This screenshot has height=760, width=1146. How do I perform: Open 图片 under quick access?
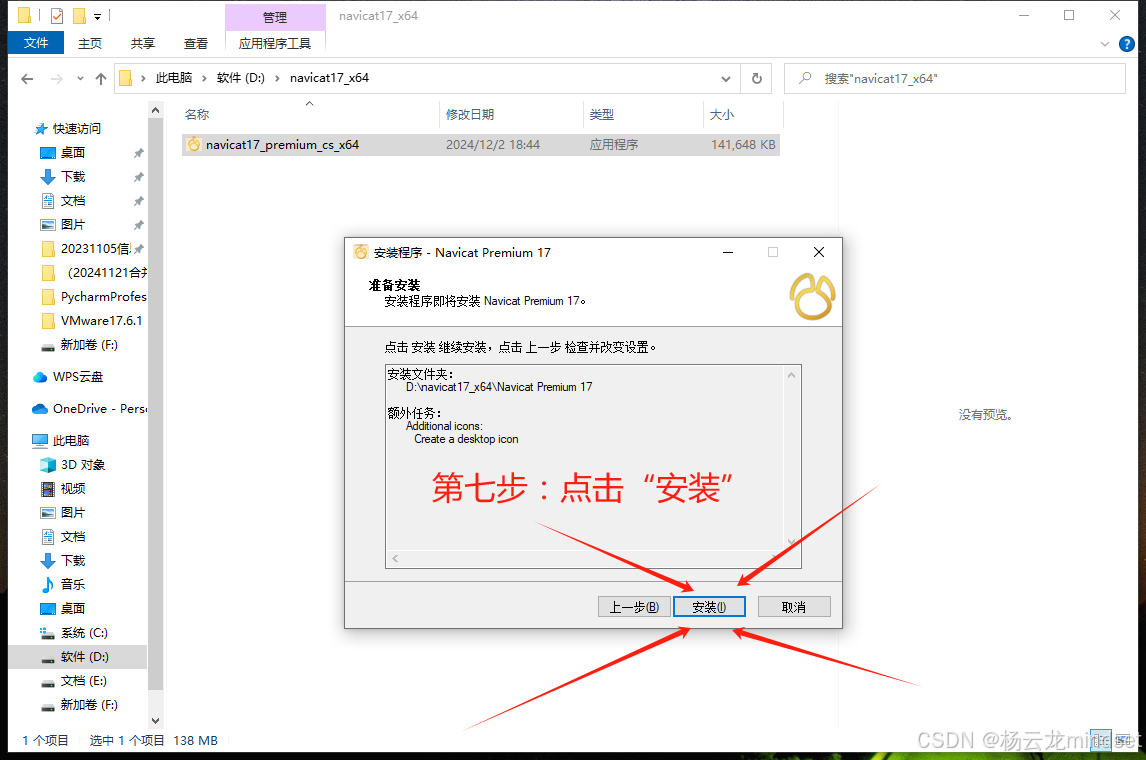click(x=72, y=225)
